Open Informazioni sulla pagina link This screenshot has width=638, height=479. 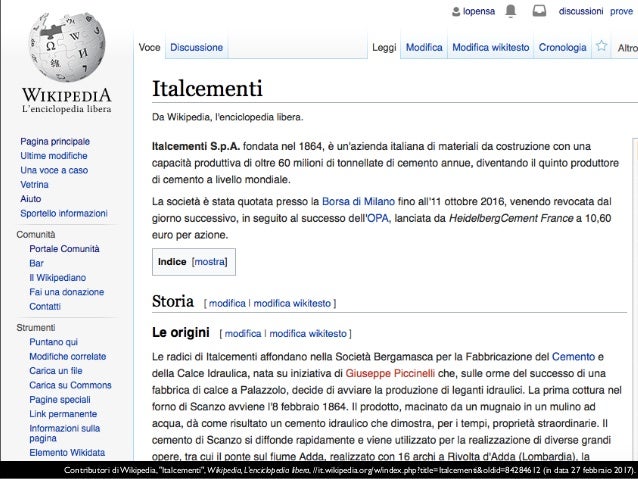click(65, 433)
